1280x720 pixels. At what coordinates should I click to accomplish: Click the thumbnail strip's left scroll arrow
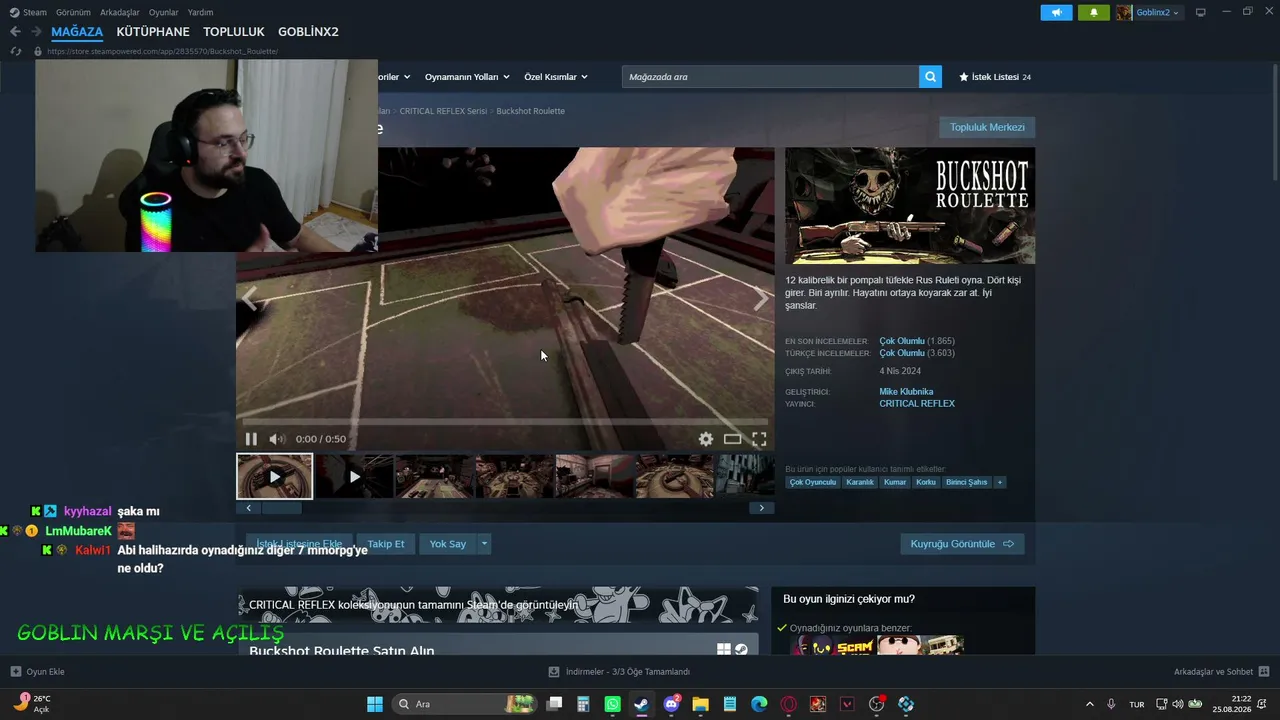tap(248, 508)
